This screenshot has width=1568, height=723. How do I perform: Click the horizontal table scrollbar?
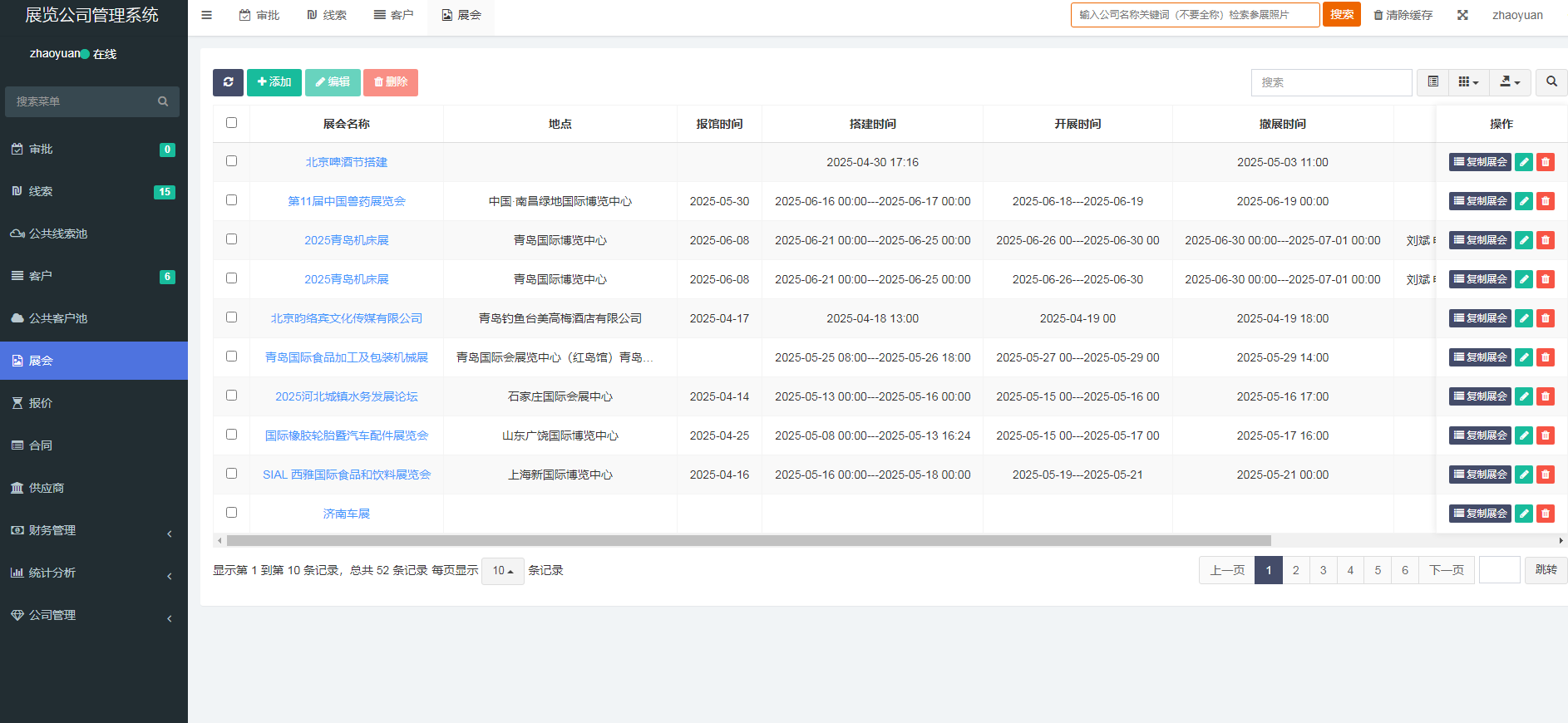click(748, 540)
